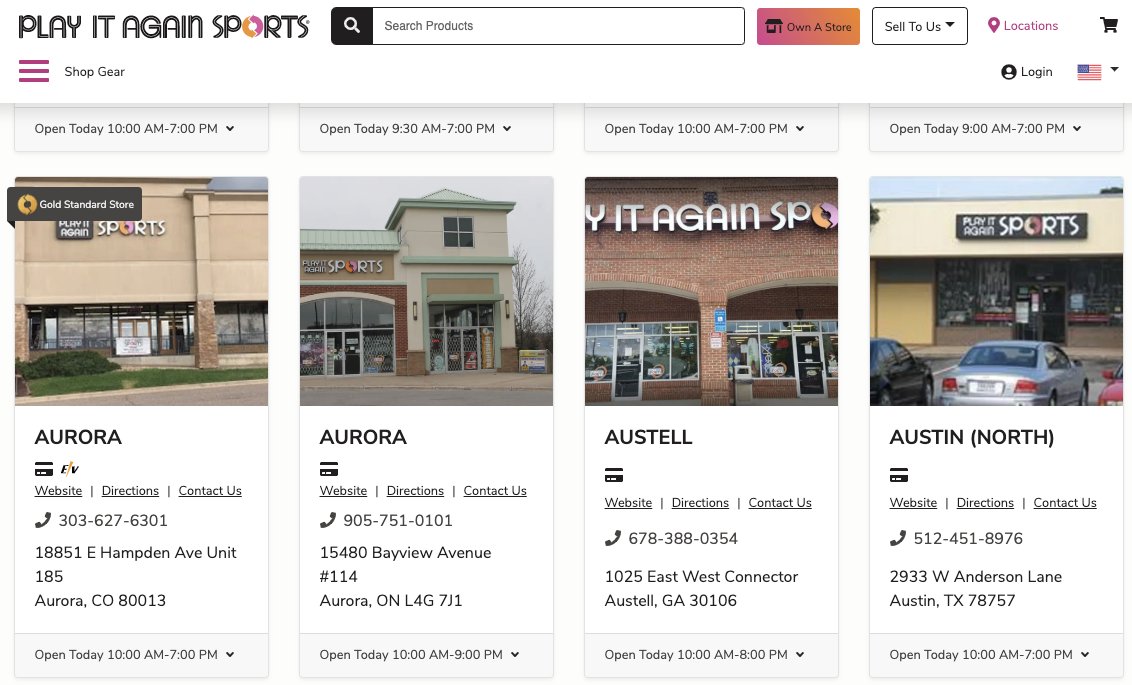Click 'Aurora, ON L4G 7J1' text

coord(391,601)
